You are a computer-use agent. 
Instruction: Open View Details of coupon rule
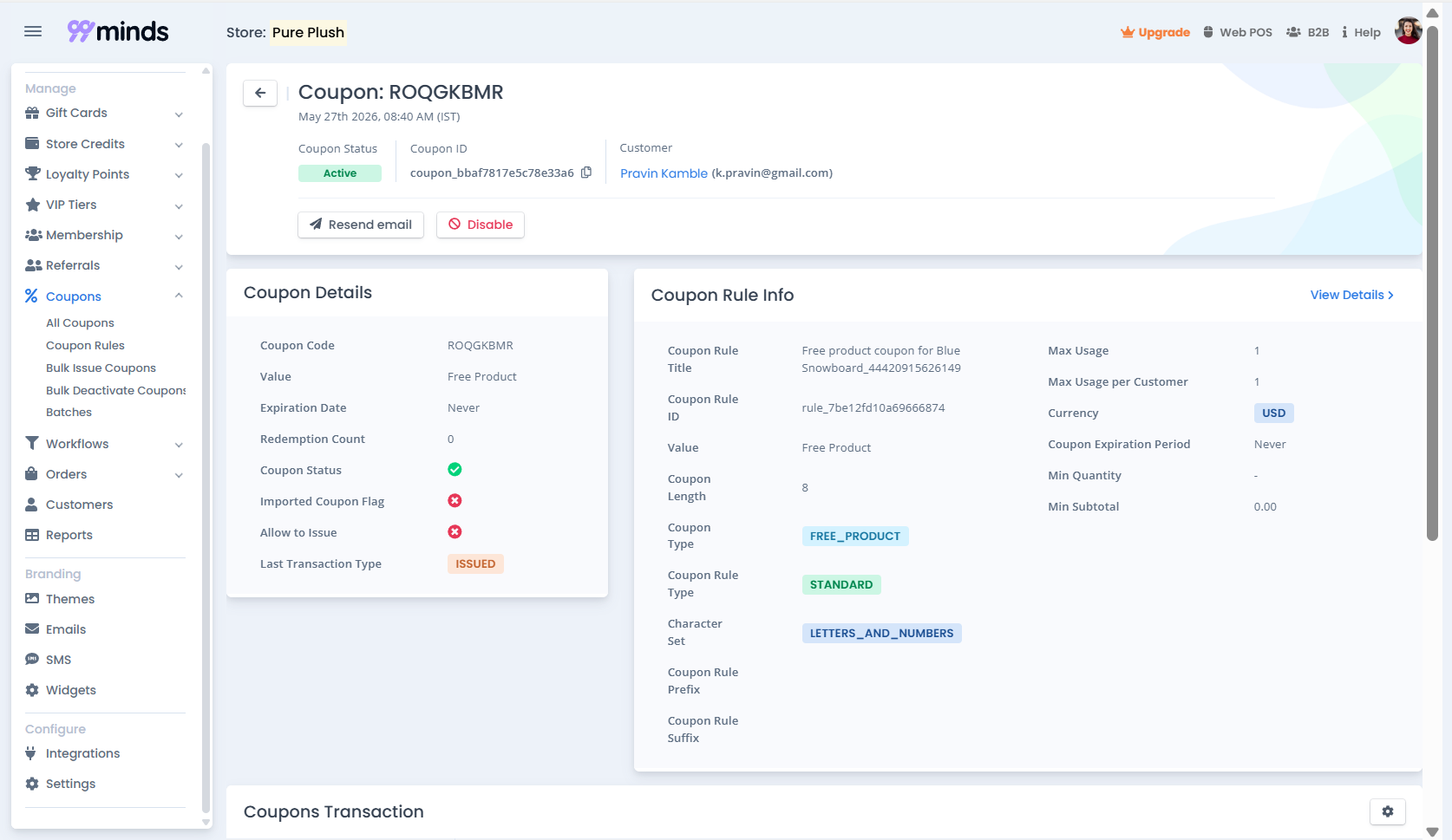(x=1351, y=295)
